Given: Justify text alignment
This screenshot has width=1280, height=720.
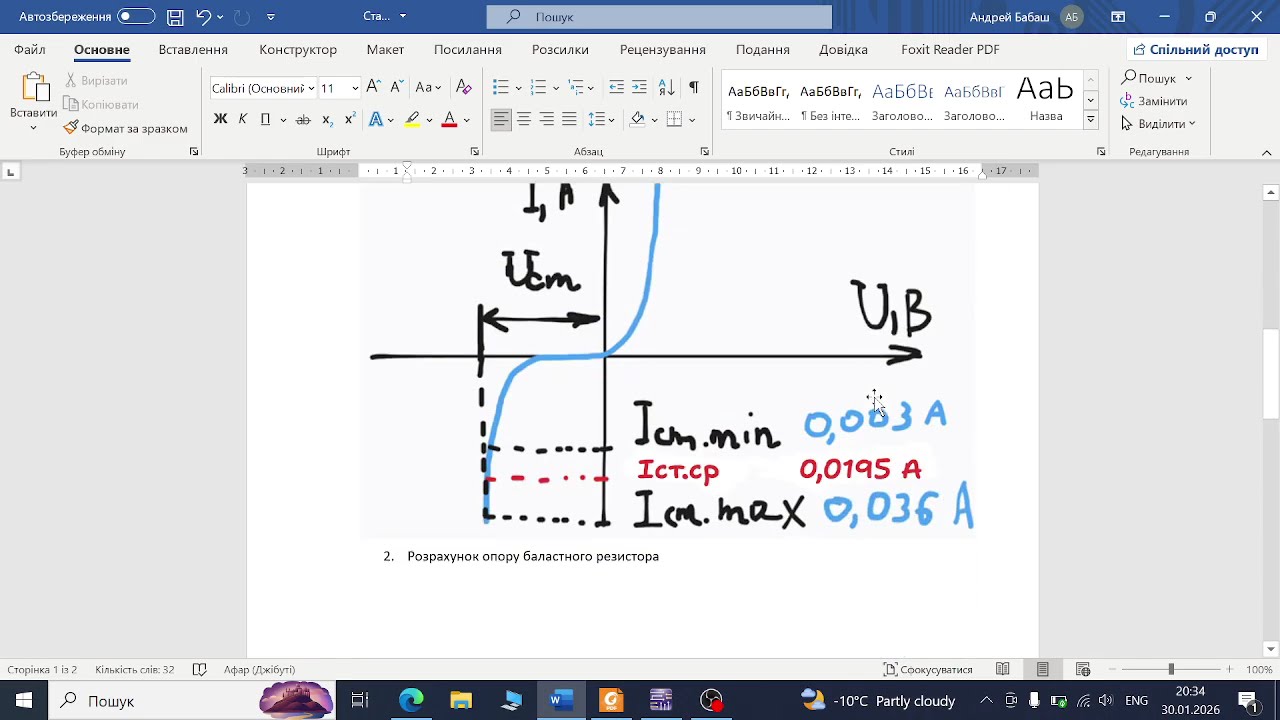Looking at the screenshot, I should [570, 119].
